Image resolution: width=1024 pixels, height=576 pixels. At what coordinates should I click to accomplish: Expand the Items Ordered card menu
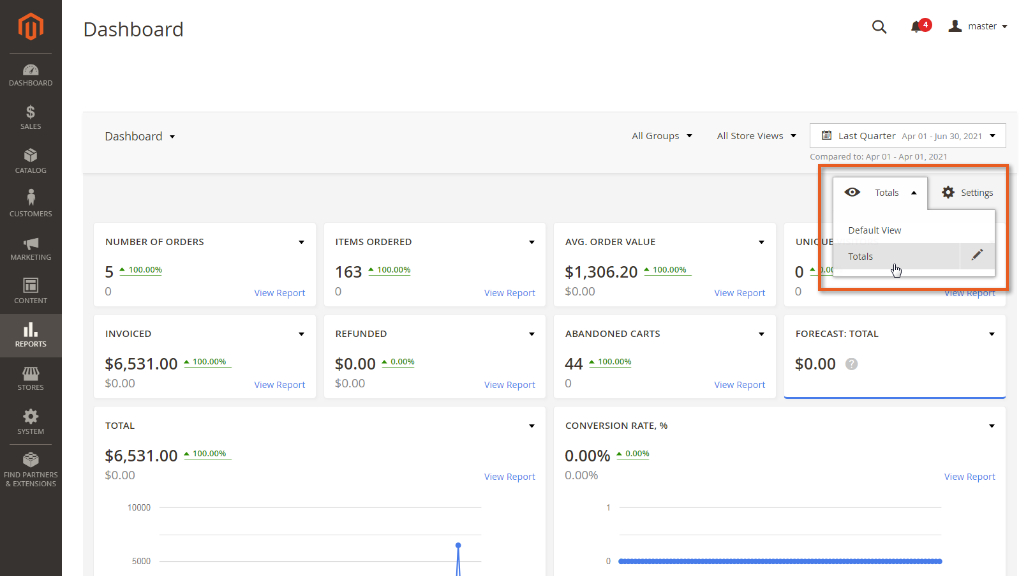pos(532,242)
